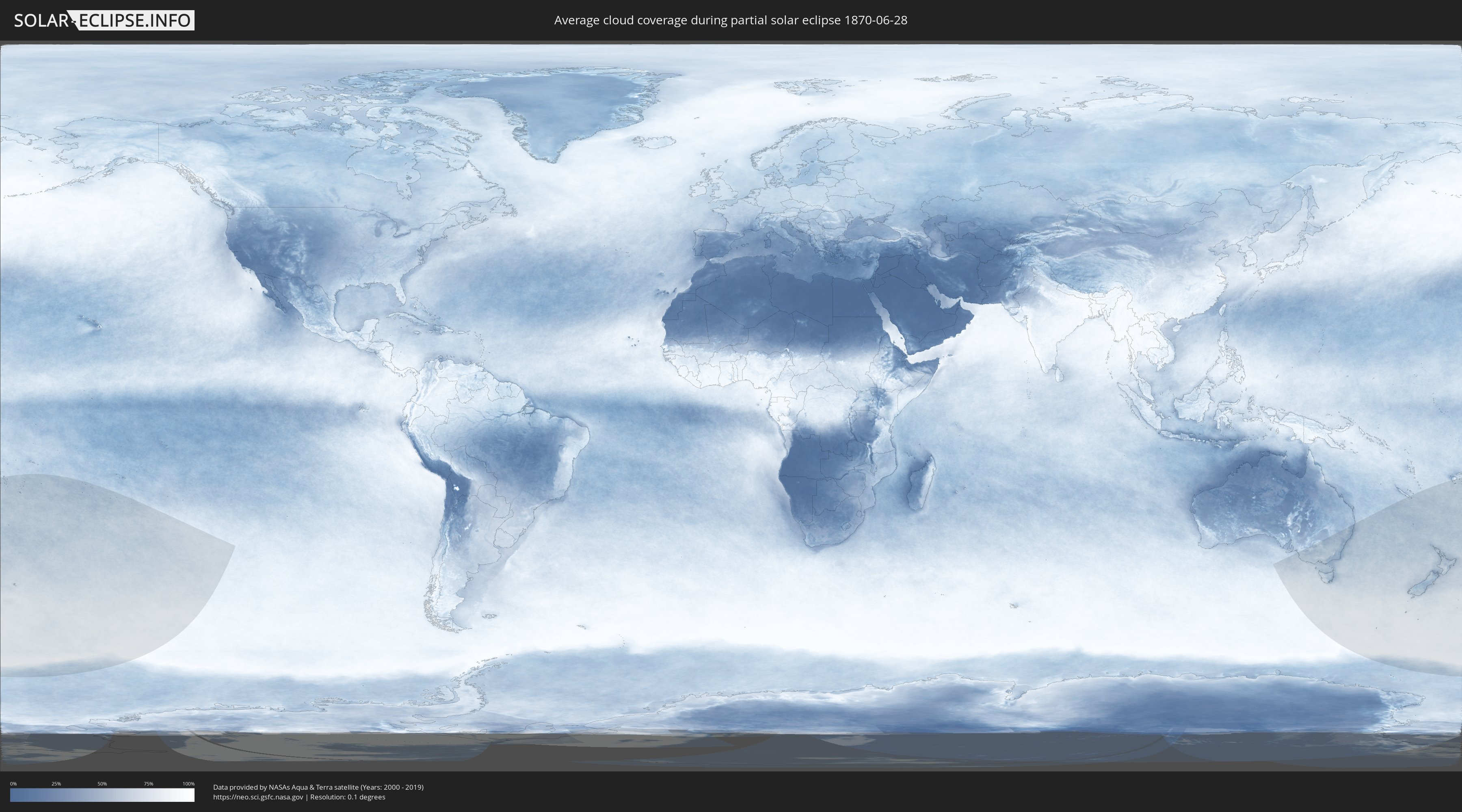Click the SOLAR-ECLIPSE.INFO logo
This screenshot has width=1462, height=812.
pyautogui.click(x=104, y=20)
